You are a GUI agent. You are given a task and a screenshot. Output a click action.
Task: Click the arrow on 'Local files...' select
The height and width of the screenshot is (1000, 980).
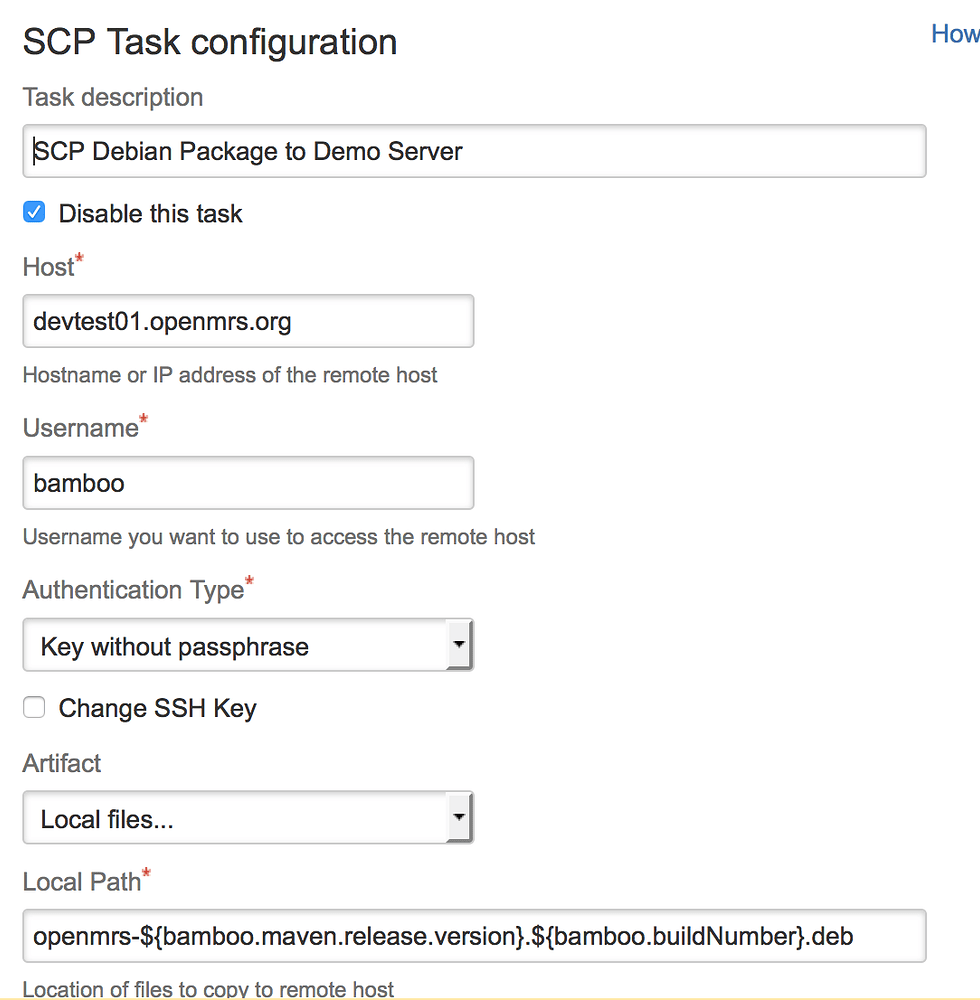(x=458, y=818)
